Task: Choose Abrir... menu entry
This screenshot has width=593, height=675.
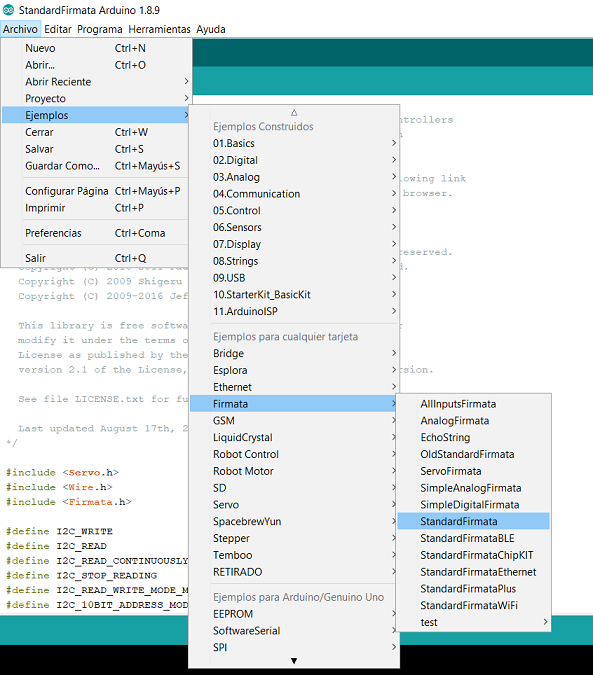Action: point(96,65)
